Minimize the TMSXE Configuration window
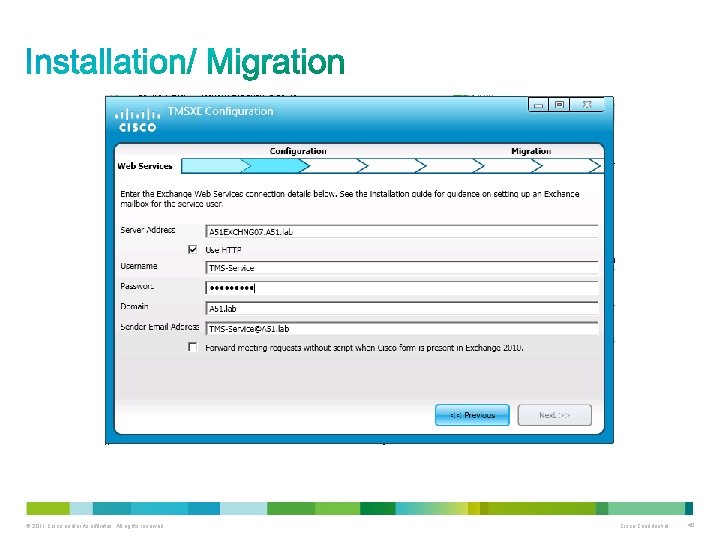The width and height of the screenshot is (720, 540). [x=539, y=105]
